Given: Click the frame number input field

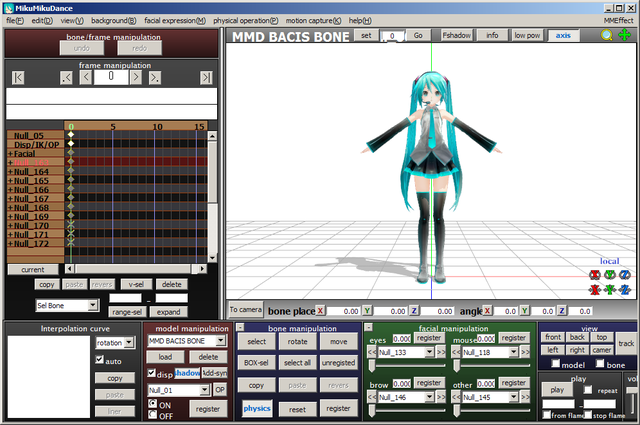Looking at the screenshot, I should tap(111, 77).
